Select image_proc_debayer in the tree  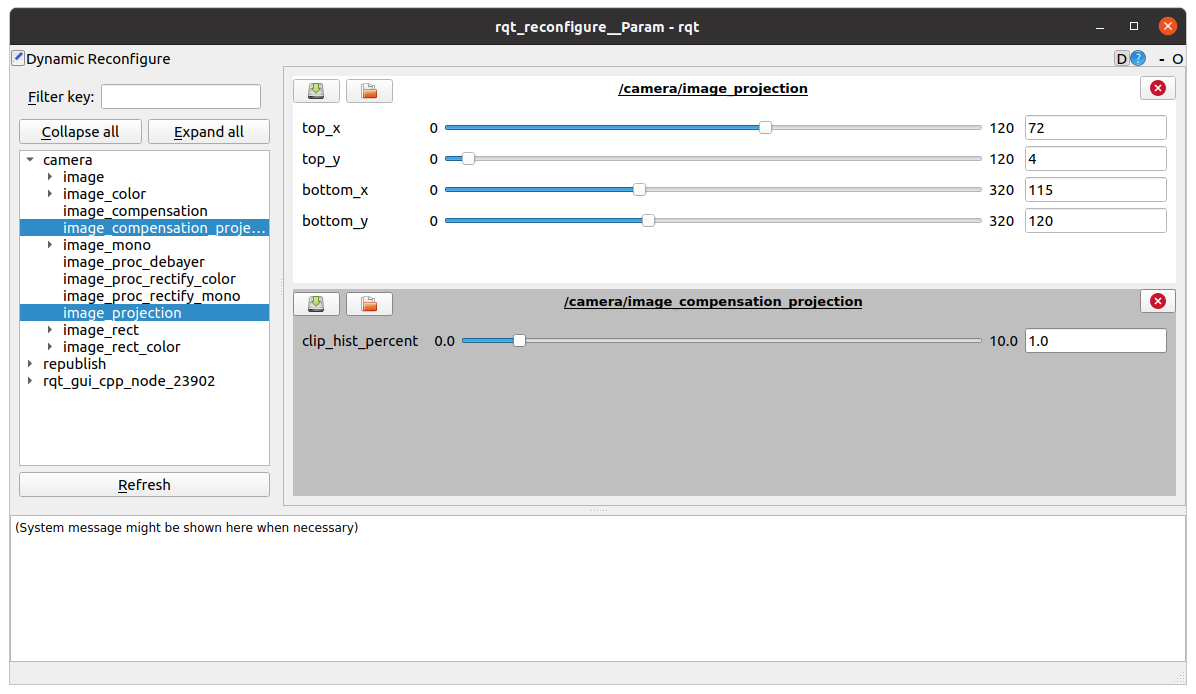[x=133, y=262]
